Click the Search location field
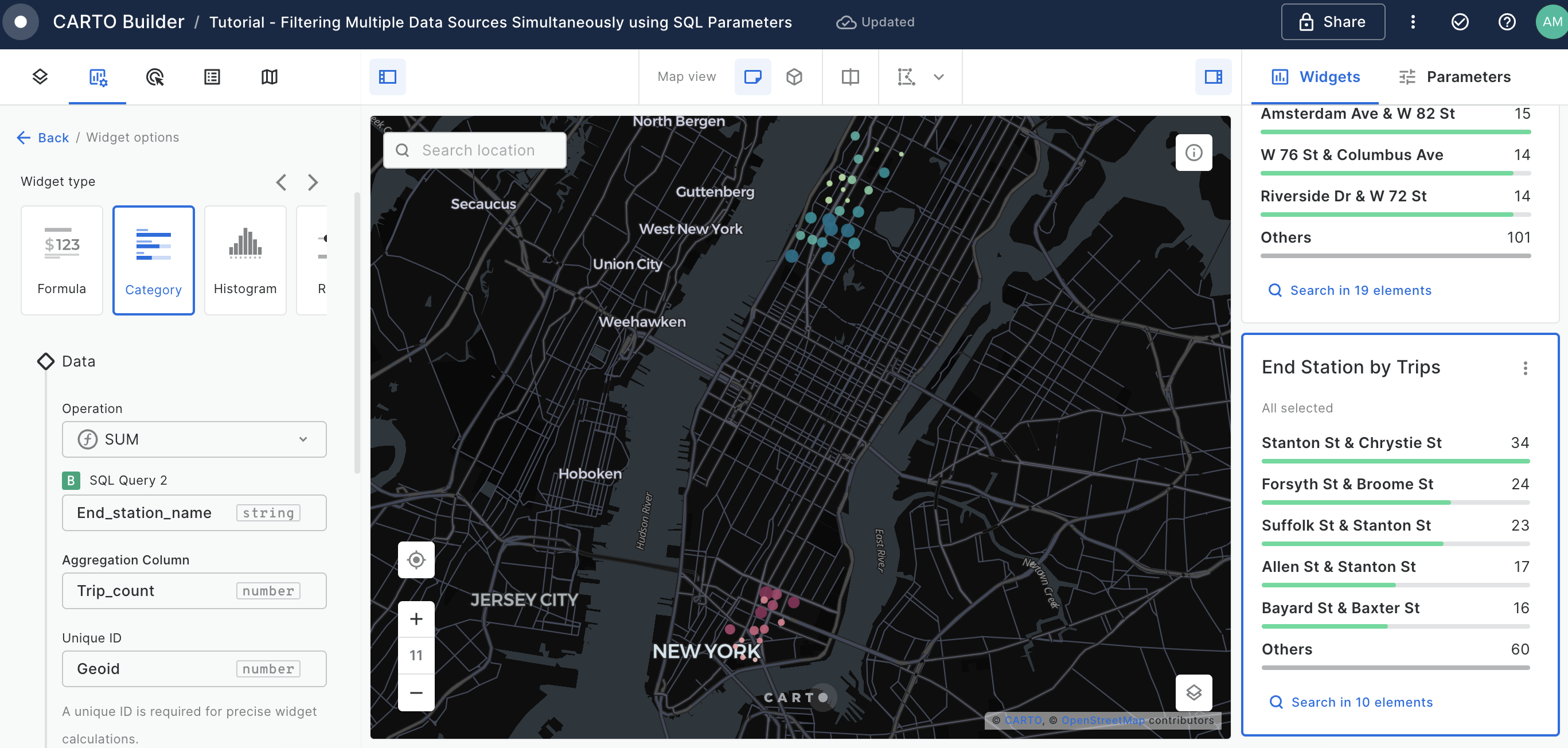The image size is (1568, 748). pos(475,150)
